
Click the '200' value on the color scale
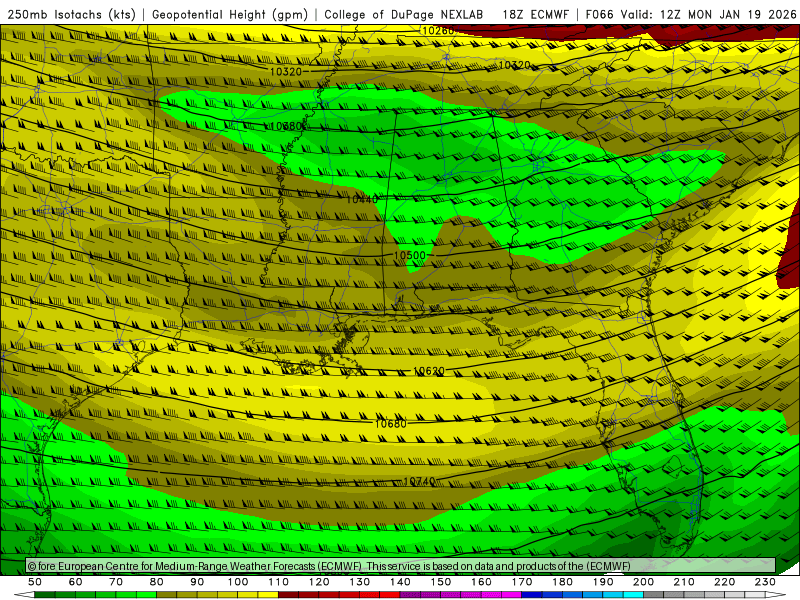click(x=644, y=582)
